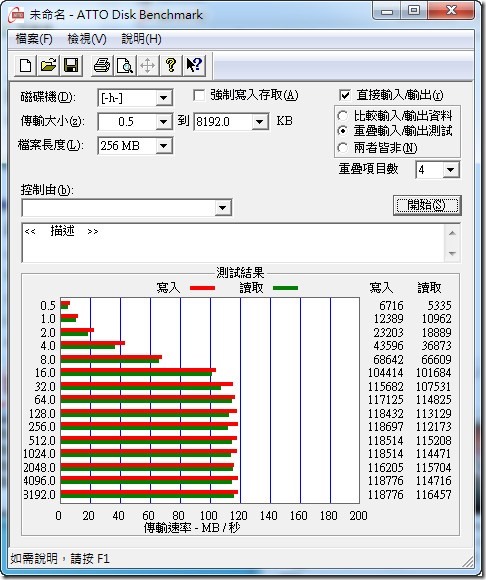The width and height of the screenshot is (486, 580).
Task: Open 檔案長度 256 MB dropdown
Action: [x=163, y=146]
